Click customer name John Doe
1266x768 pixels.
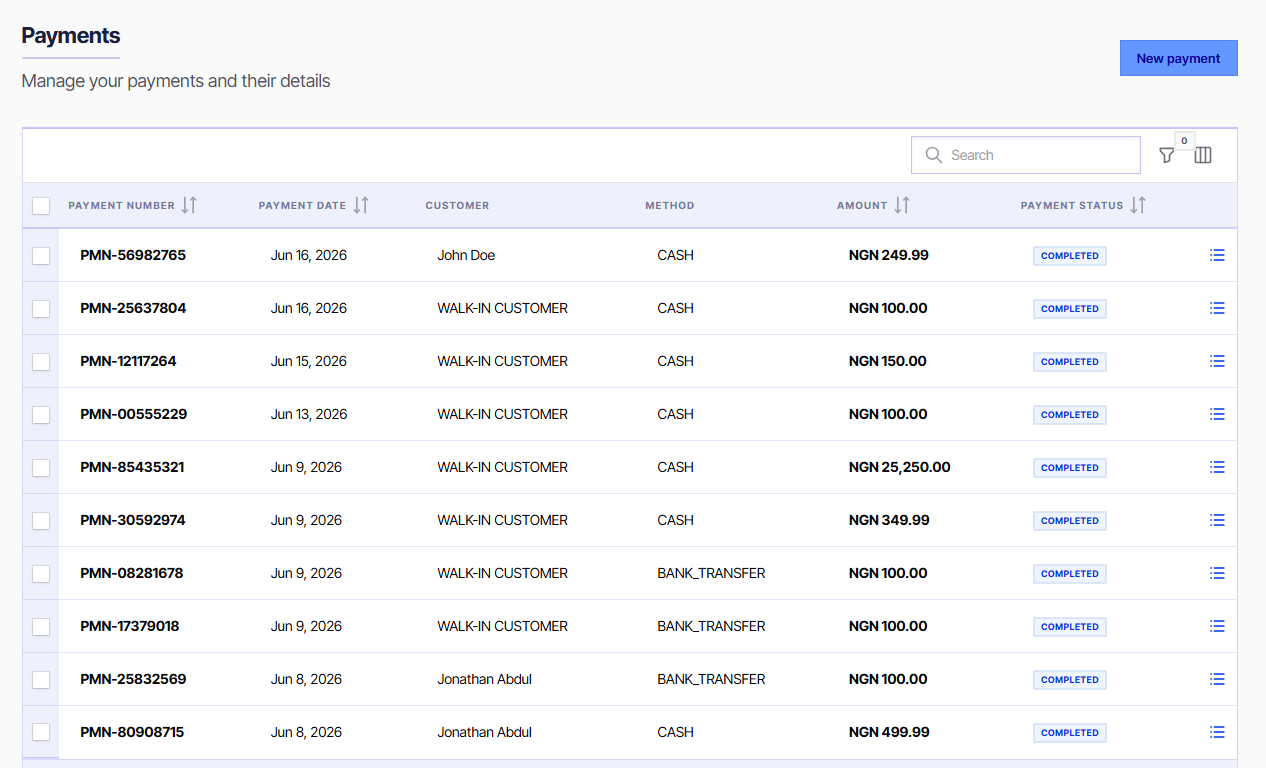pos(466,255)
